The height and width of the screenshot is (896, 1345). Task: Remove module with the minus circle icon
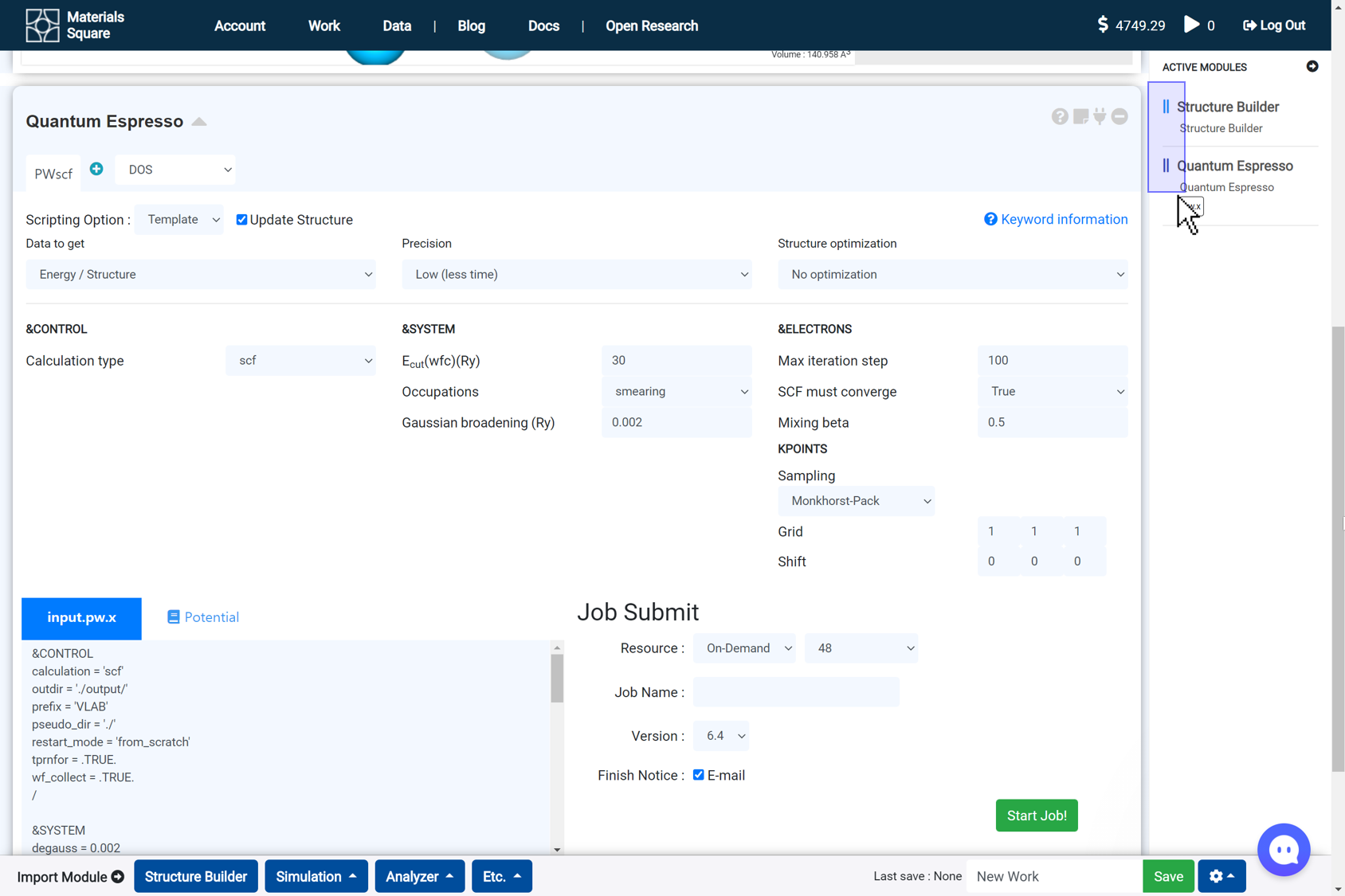click(1120, 117)
